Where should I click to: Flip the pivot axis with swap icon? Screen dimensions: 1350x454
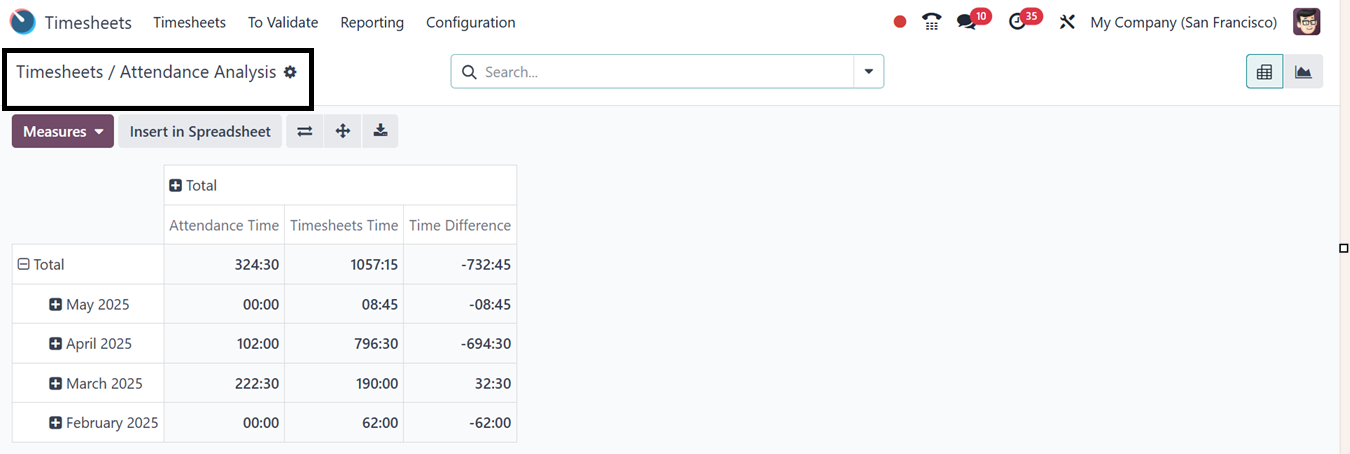point(305,131)
